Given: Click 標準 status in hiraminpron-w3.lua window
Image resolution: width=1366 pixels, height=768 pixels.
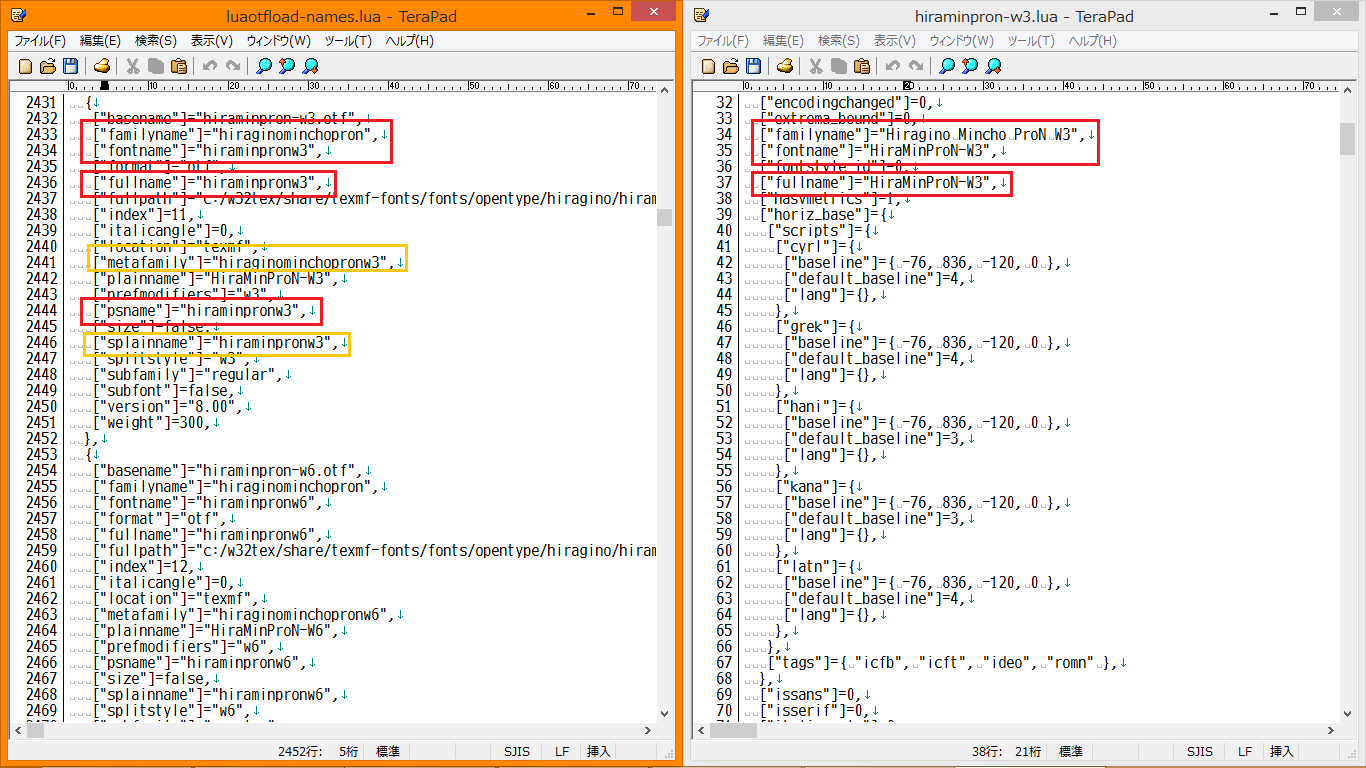Looking at the screenshot, I should (1070, 751).
